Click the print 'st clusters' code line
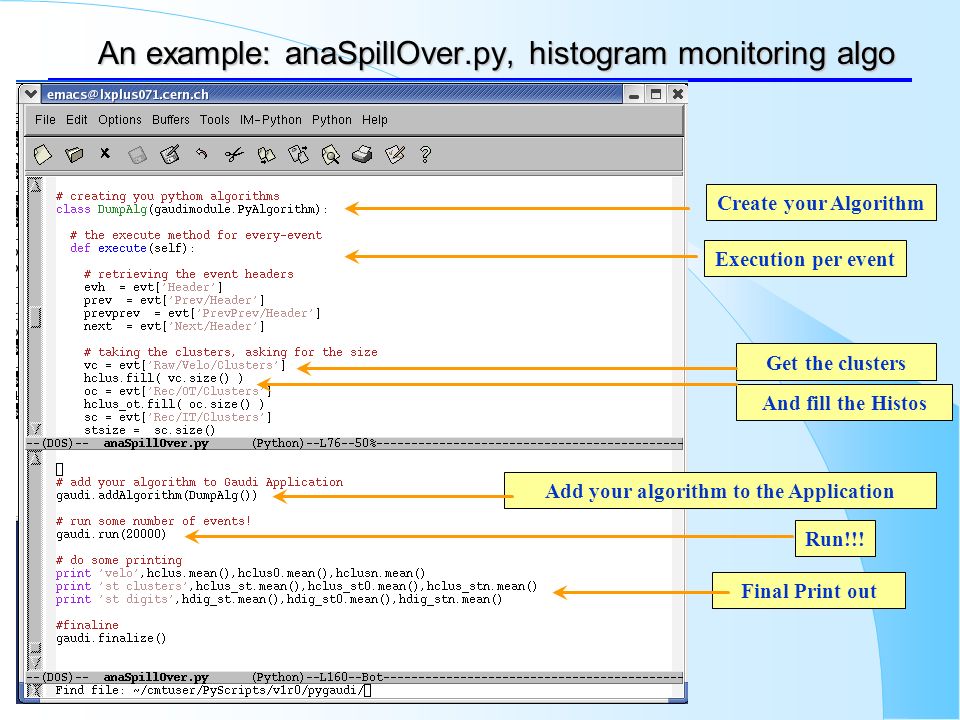Viewport: 960px width, 720px height. (296, 586)
